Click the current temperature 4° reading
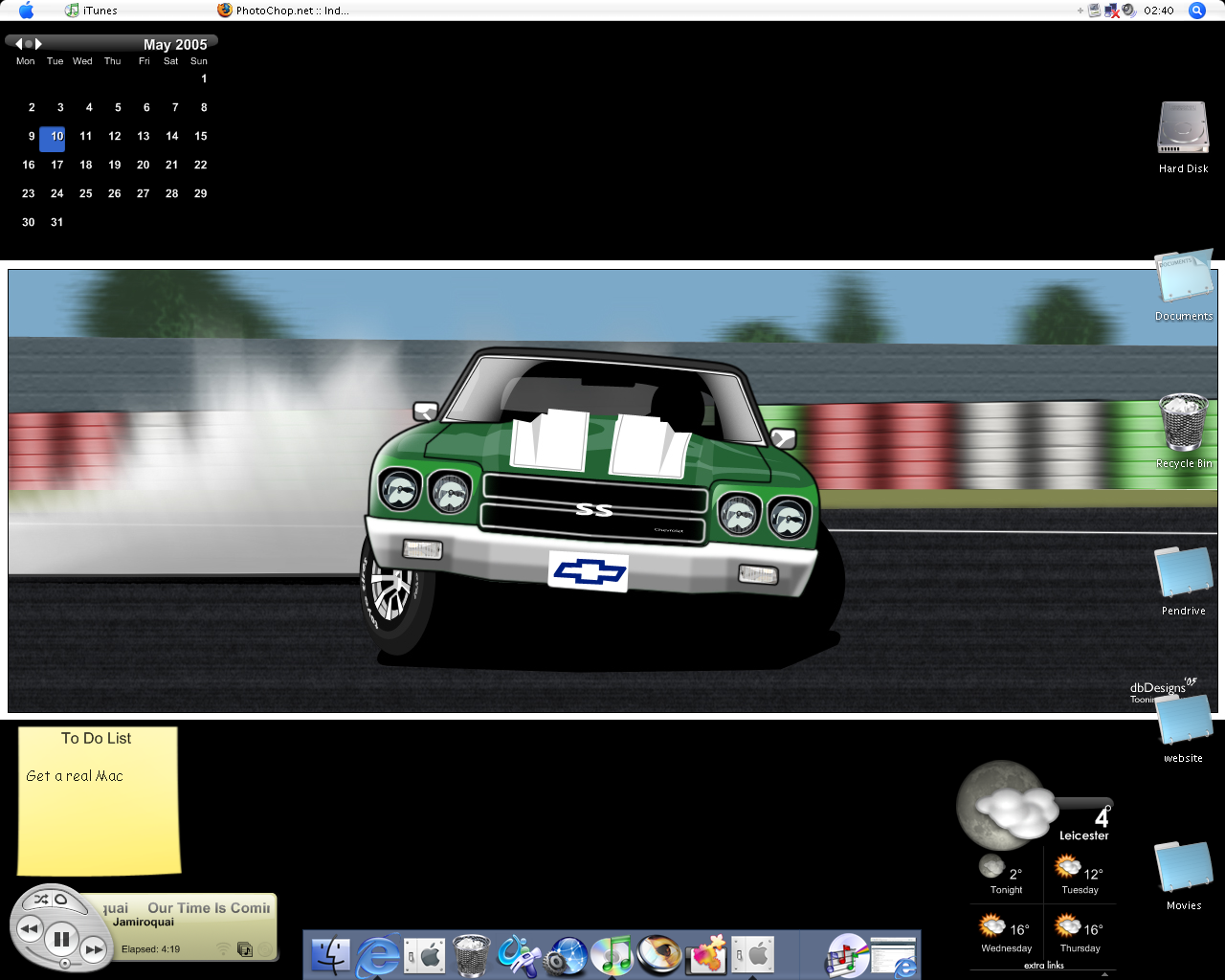 point(1102,816)
